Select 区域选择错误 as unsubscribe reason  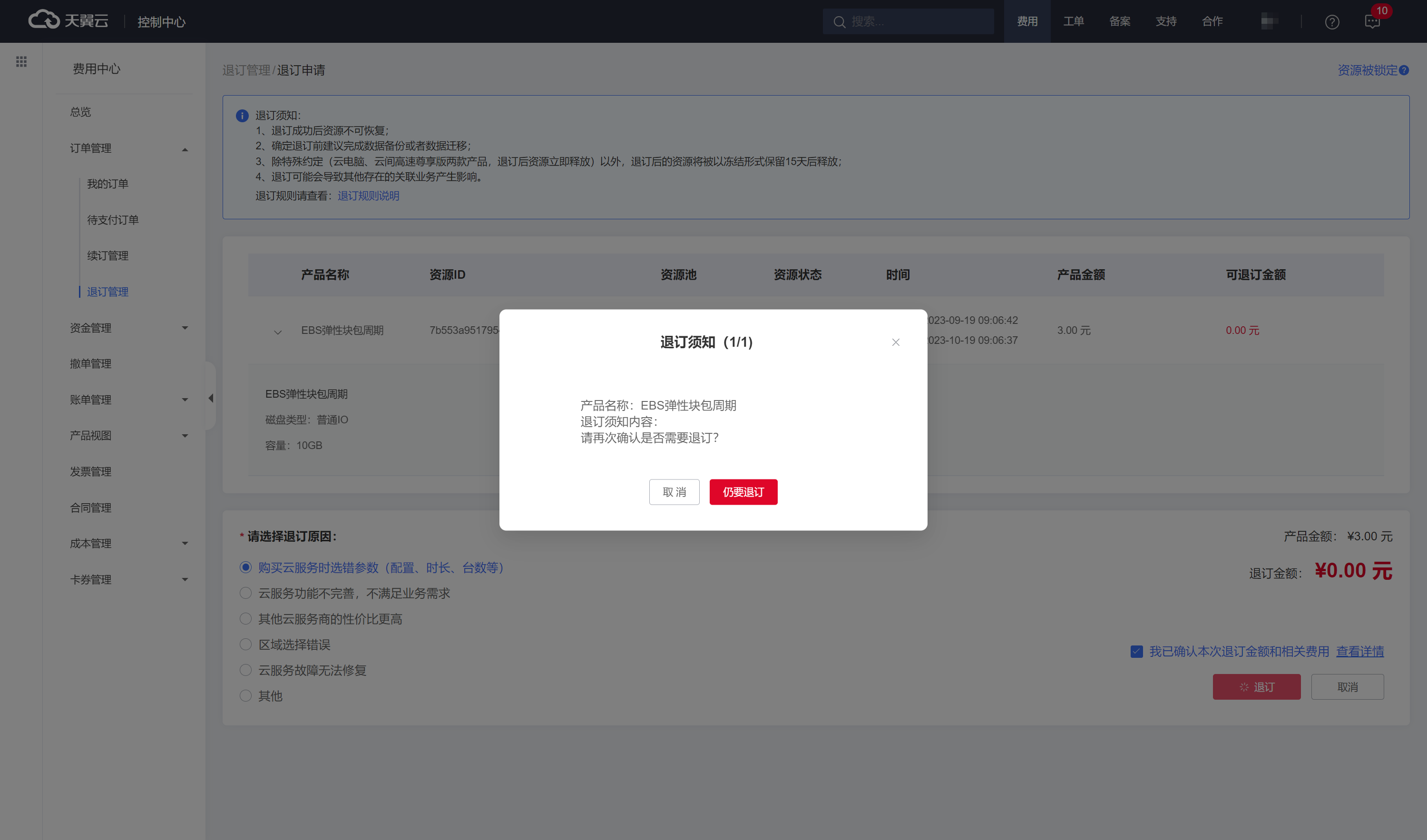point(245,645)
